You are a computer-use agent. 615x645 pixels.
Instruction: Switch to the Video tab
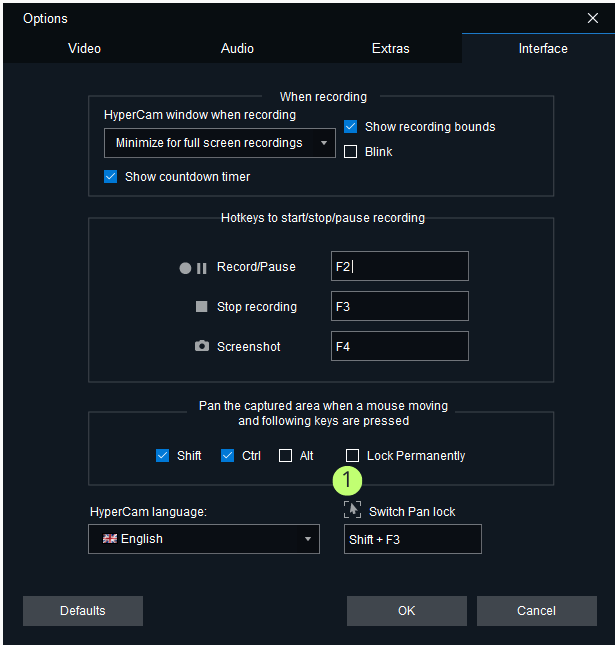(x=84, y=49)
